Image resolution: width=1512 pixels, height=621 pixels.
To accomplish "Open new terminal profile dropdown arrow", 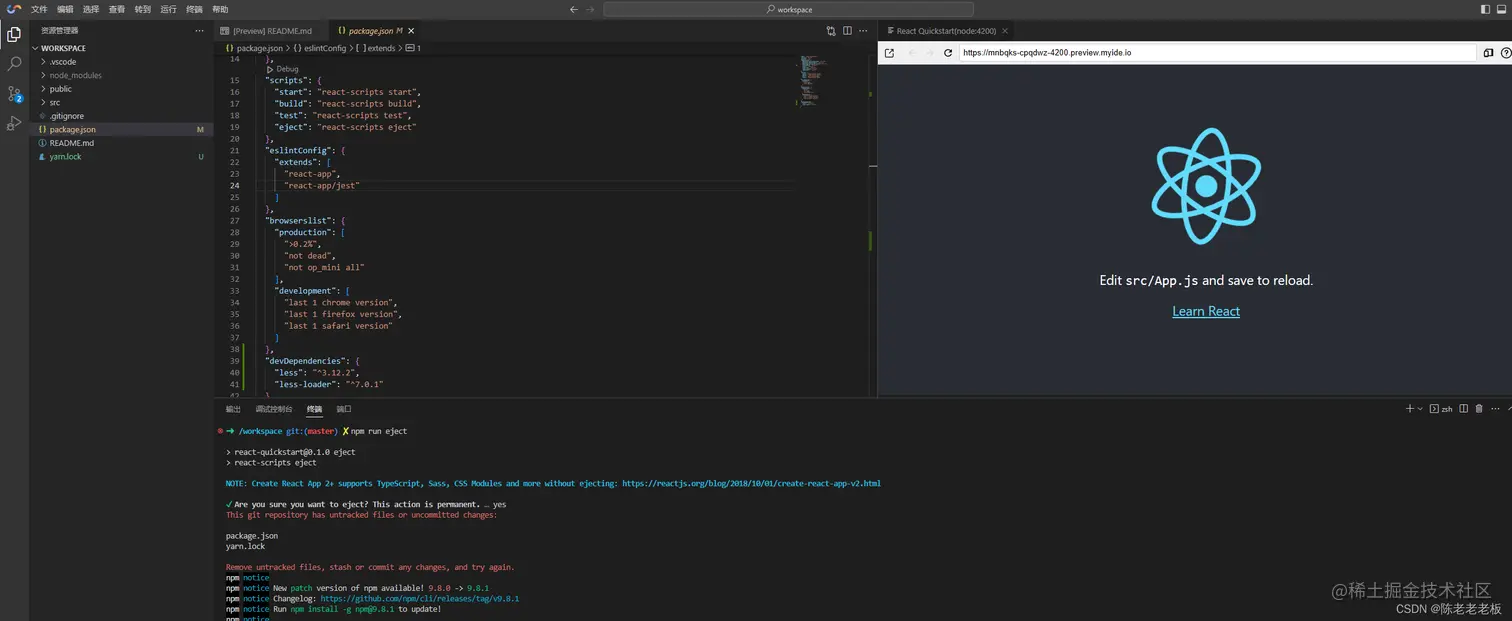I will click(1419, 409).
